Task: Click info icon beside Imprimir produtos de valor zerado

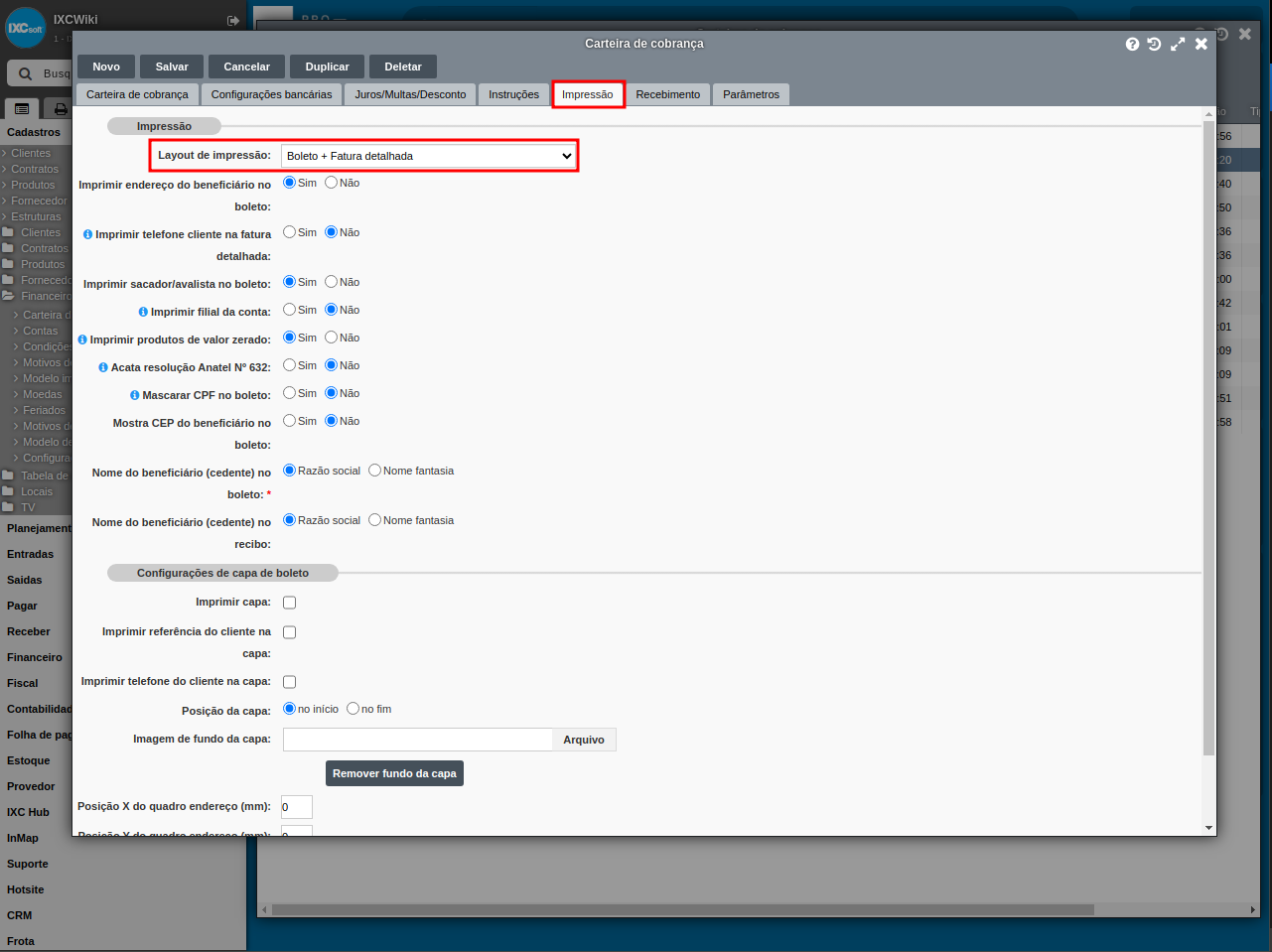Action: coord(82,340)
